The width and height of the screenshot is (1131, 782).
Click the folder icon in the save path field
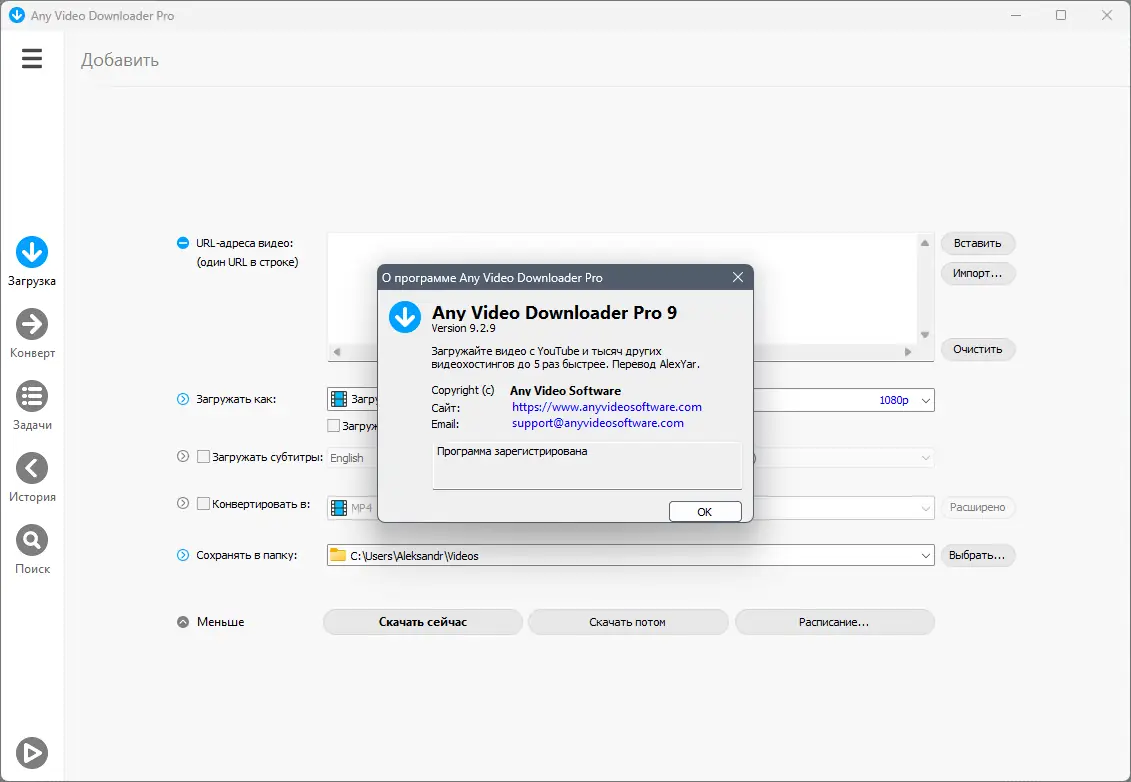[x=338, y=555]
